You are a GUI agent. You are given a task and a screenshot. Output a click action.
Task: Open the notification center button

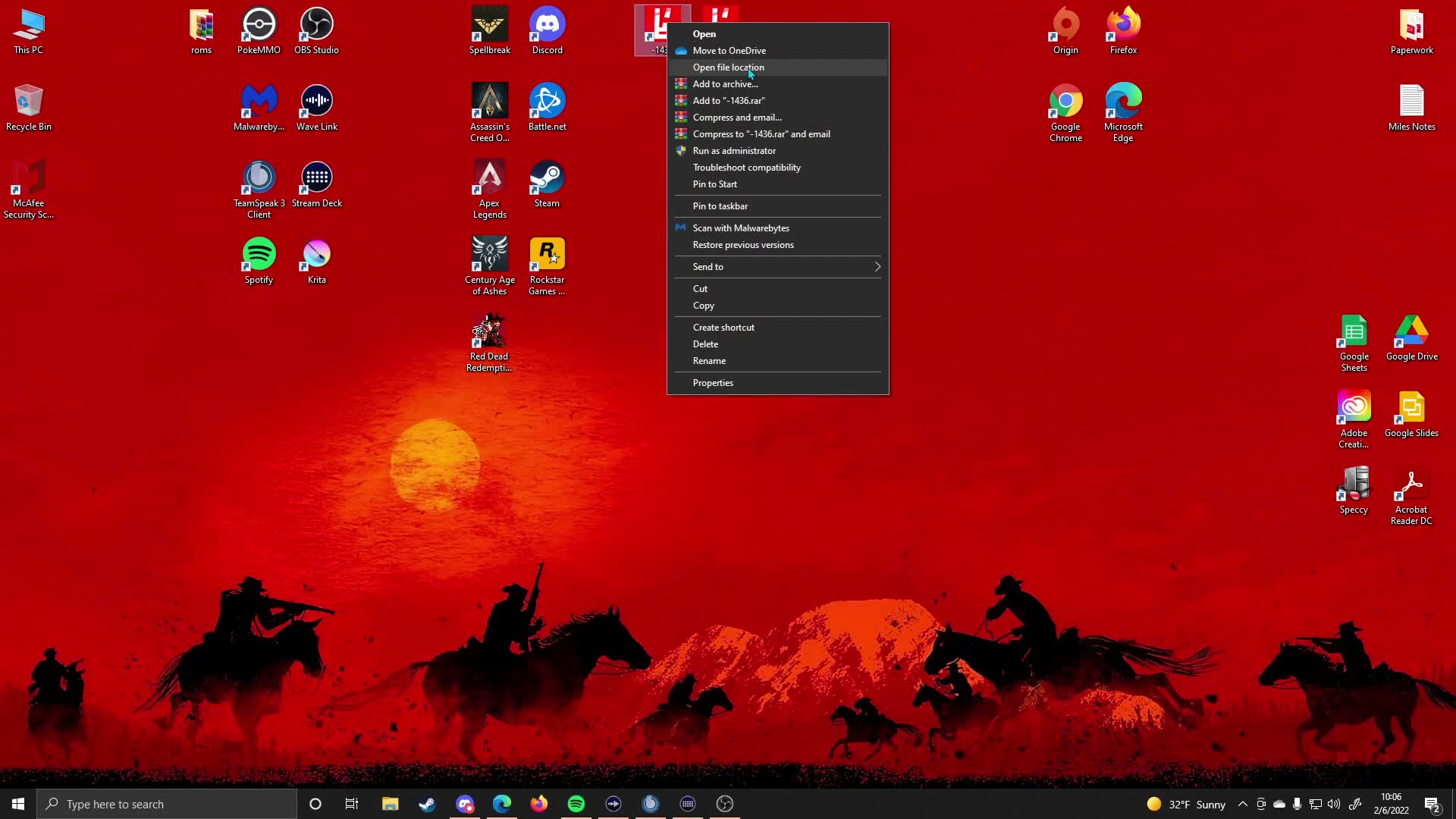[1432, 804]
